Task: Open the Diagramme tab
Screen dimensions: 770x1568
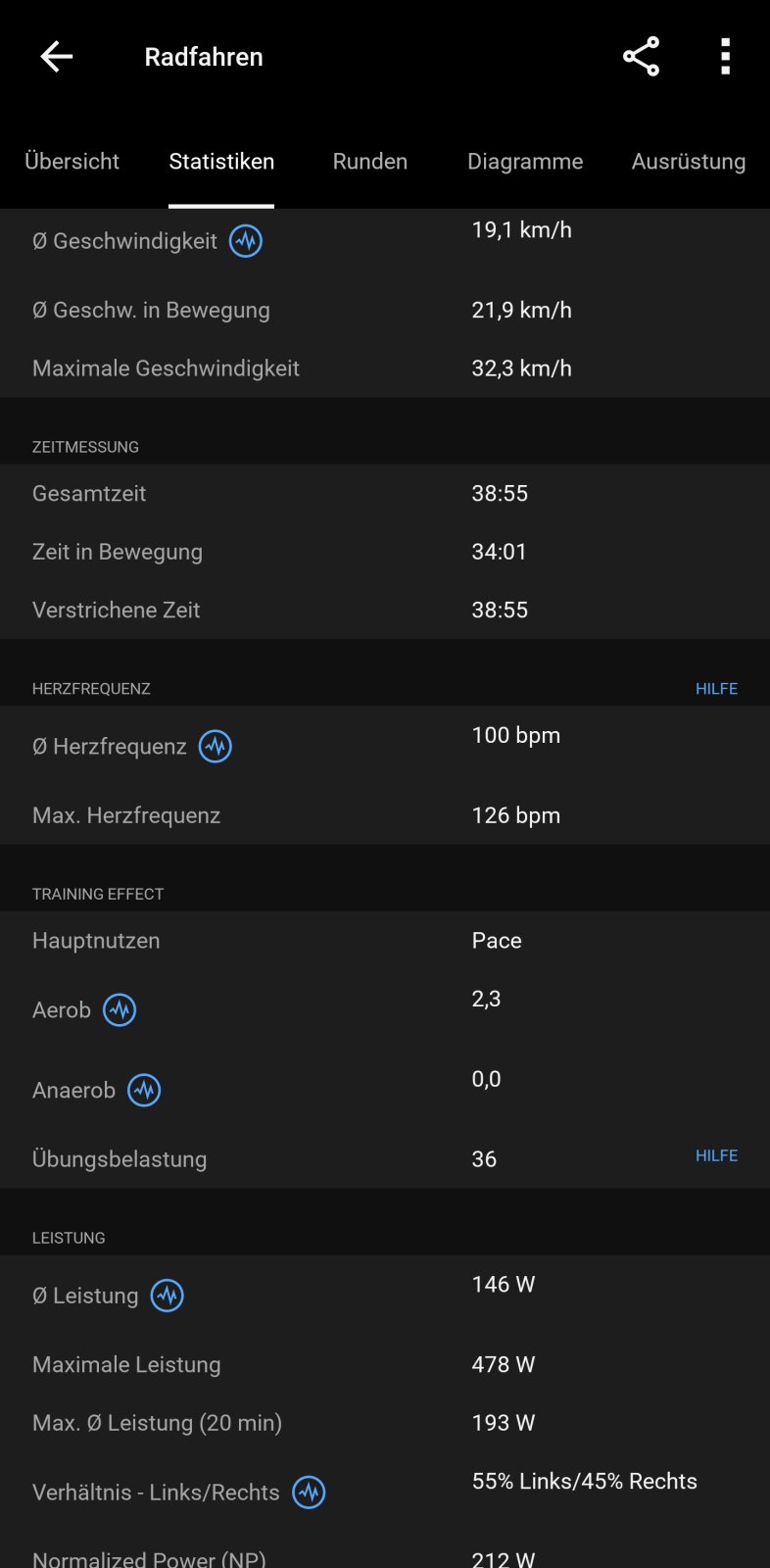Action: 525,162
